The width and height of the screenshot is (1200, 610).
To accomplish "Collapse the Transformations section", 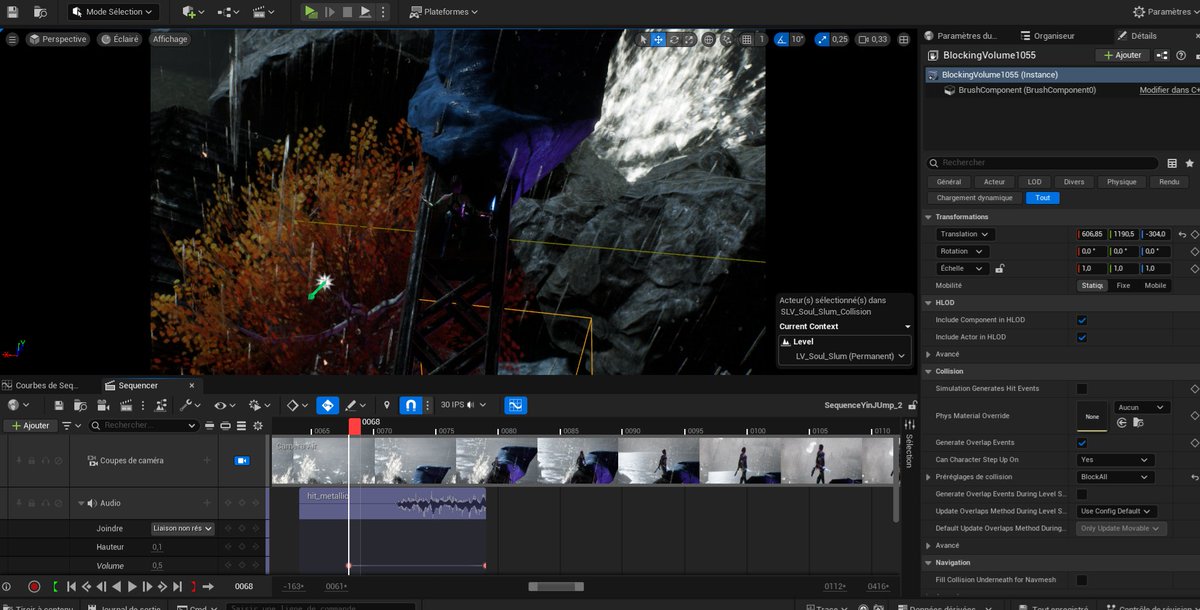I will pyautogui.click(x=928, y=217).
